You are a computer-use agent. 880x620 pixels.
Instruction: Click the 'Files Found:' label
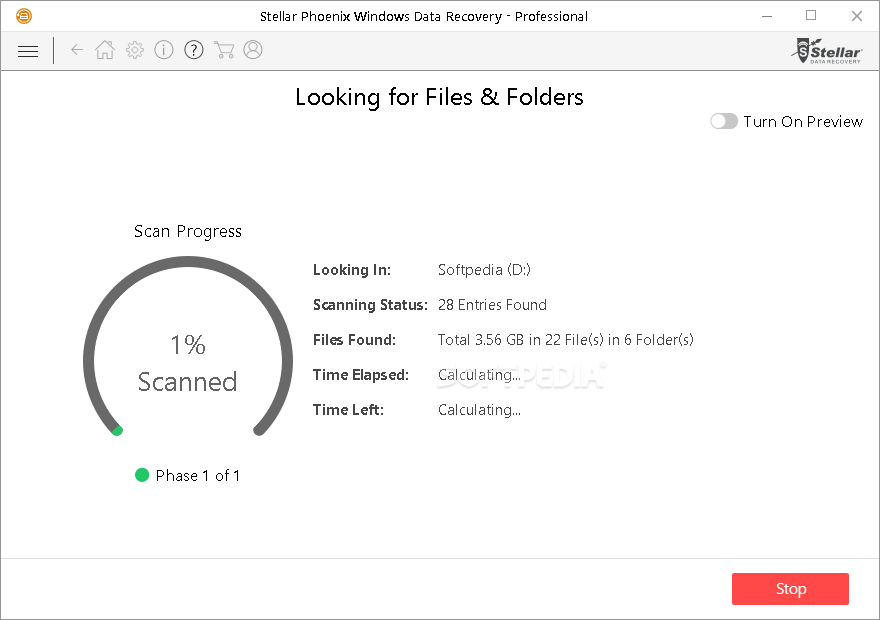pyautogui.click(x=354, y=340)
